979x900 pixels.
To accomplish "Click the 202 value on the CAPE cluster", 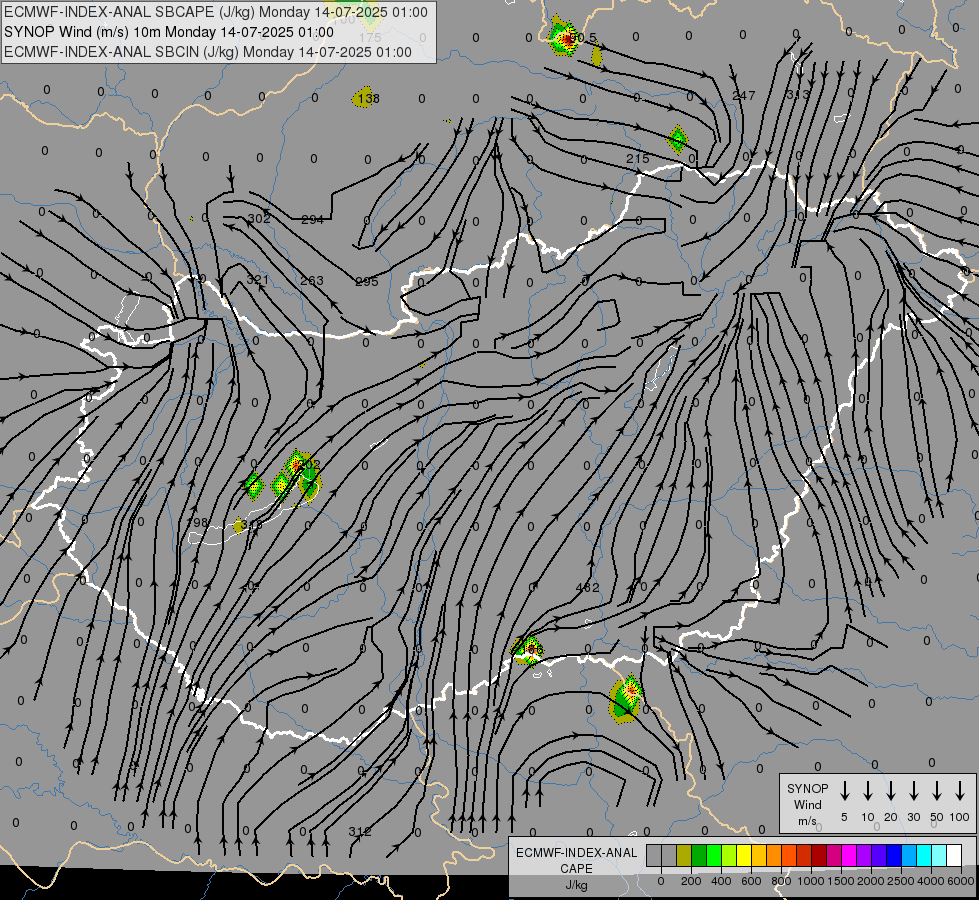I will [308, 465].
